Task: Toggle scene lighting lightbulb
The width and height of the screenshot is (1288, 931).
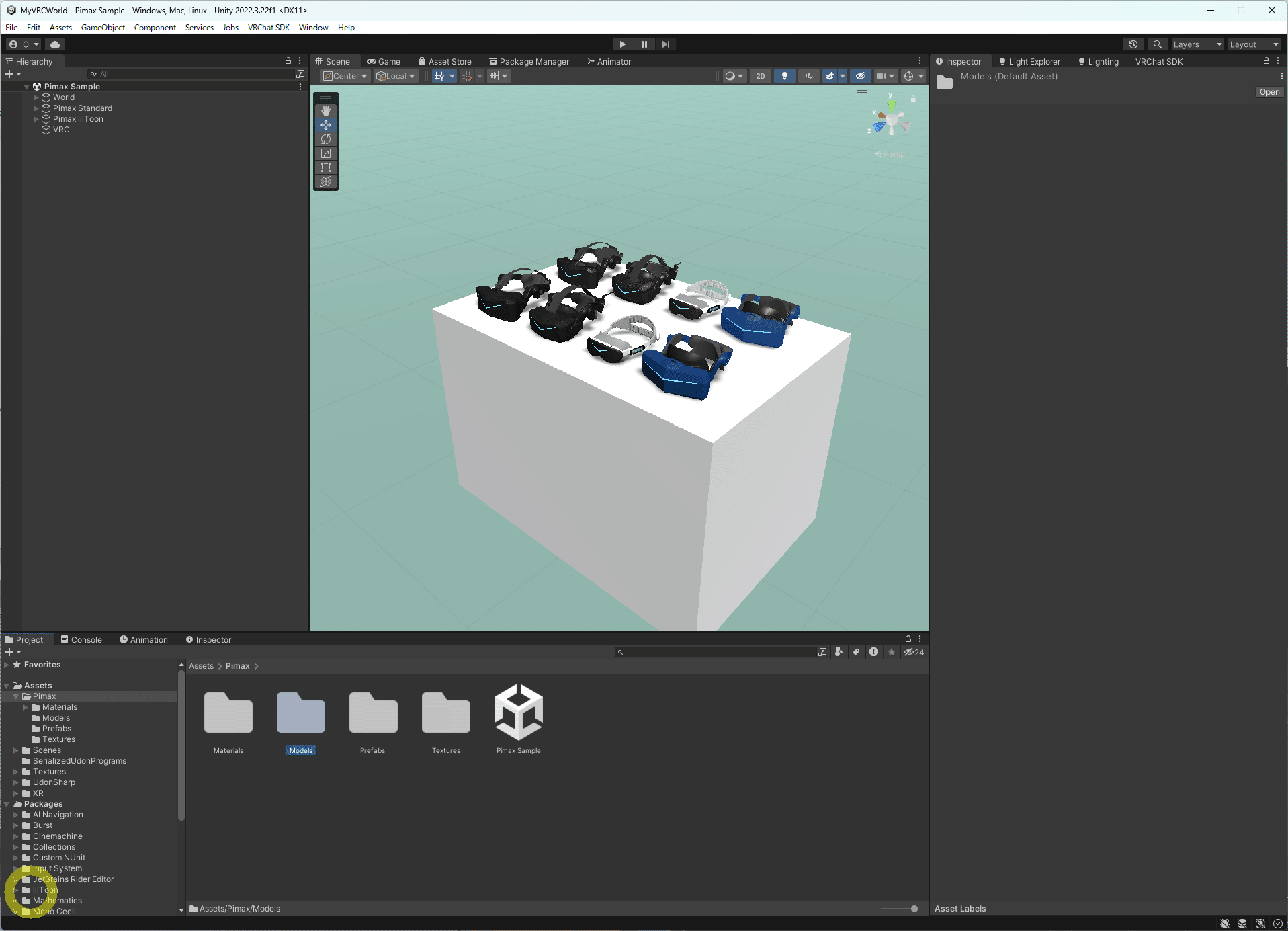Action: pos(784,76)
